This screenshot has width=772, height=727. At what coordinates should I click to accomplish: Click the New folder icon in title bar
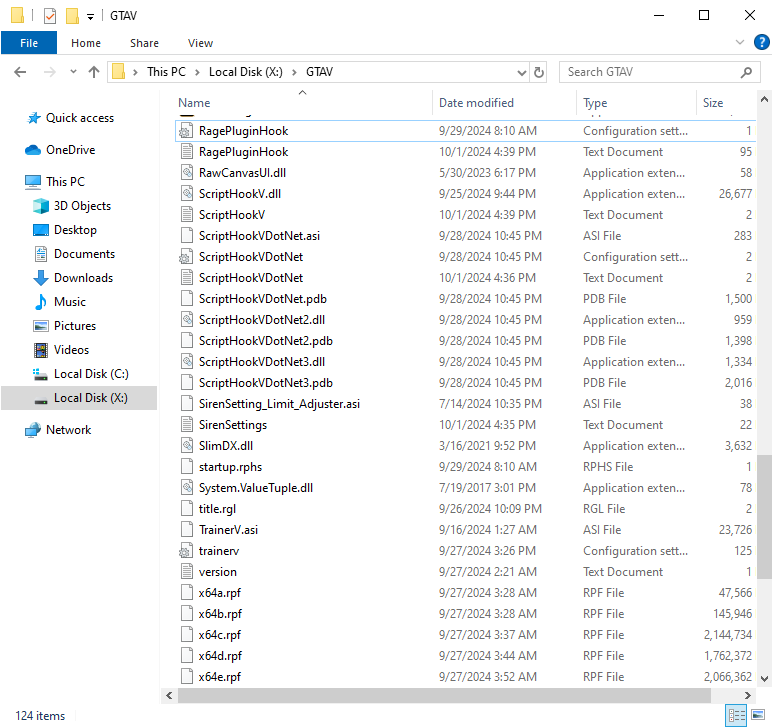coord(72,16)
